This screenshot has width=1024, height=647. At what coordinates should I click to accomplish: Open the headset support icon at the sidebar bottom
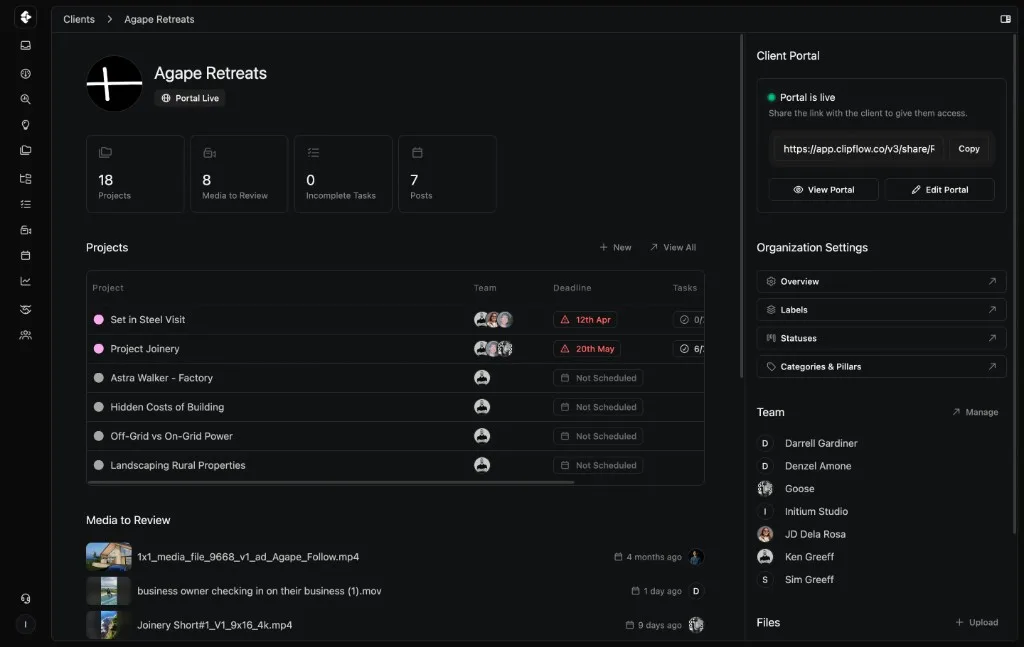click(25, 599)
